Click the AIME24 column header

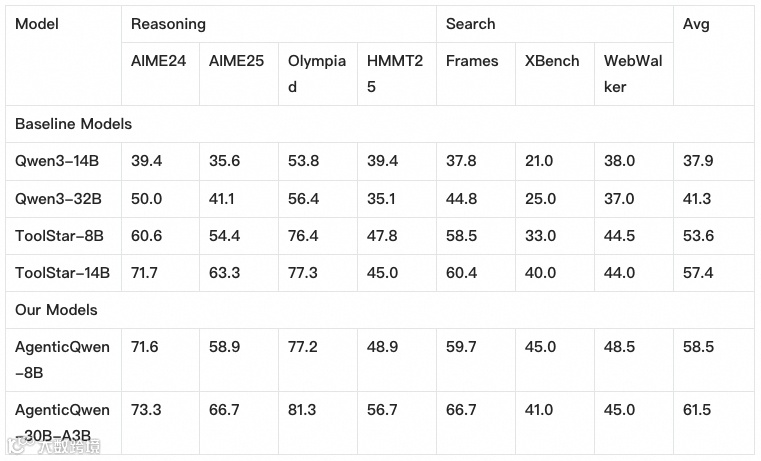[158, 61]
